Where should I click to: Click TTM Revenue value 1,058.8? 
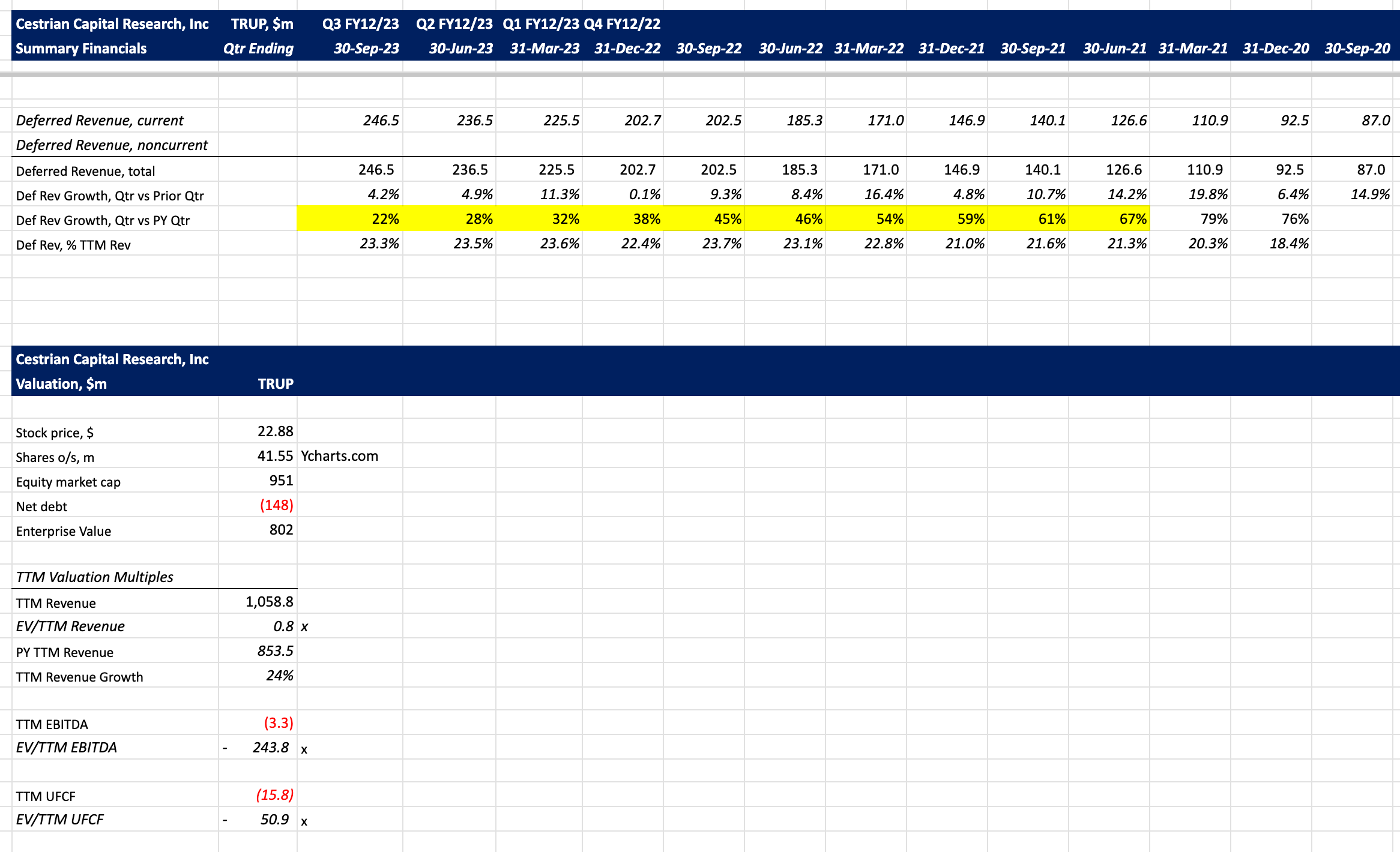click(x=269, y=602)
